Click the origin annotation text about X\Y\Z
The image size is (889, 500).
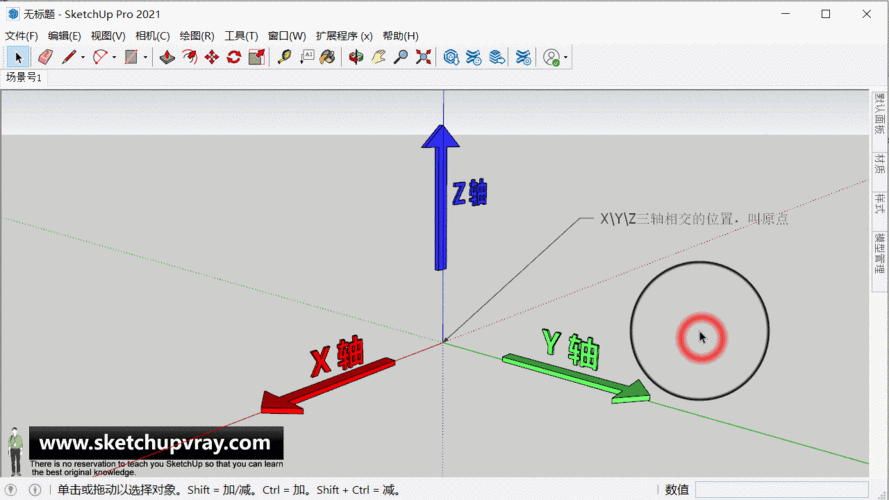pos(694,219)
